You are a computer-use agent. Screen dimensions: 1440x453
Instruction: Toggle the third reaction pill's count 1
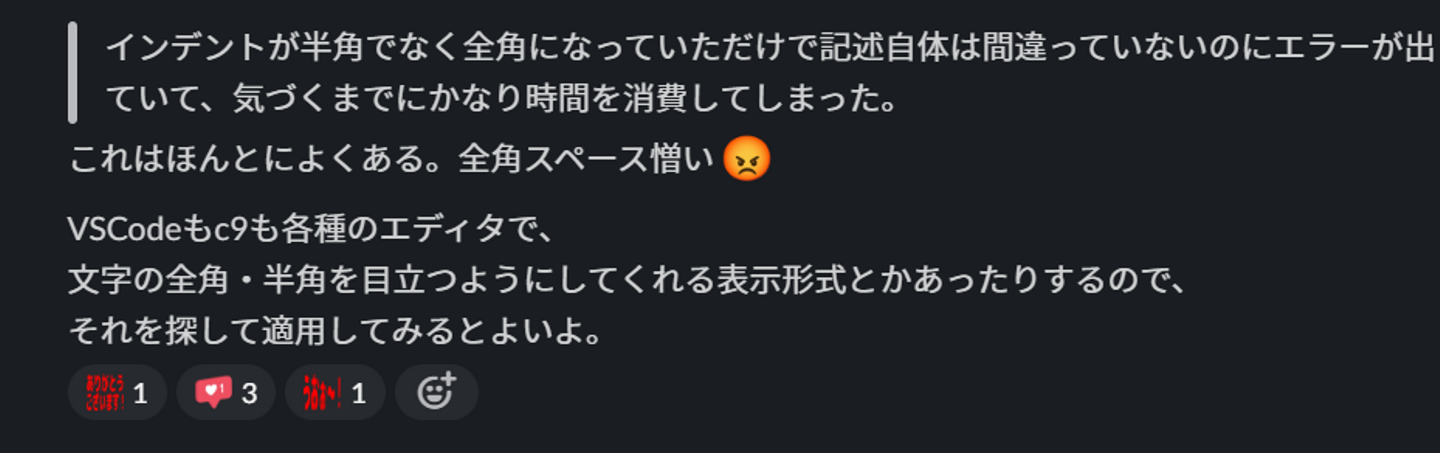[x=359, y=394]
